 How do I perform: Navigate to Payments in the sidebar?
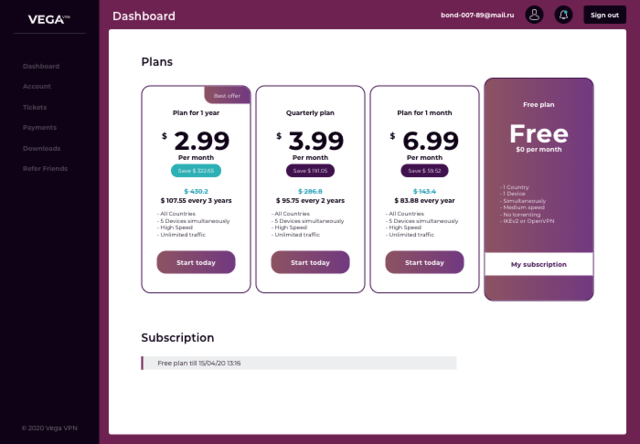pyautogui.click(x=40, y=128)
